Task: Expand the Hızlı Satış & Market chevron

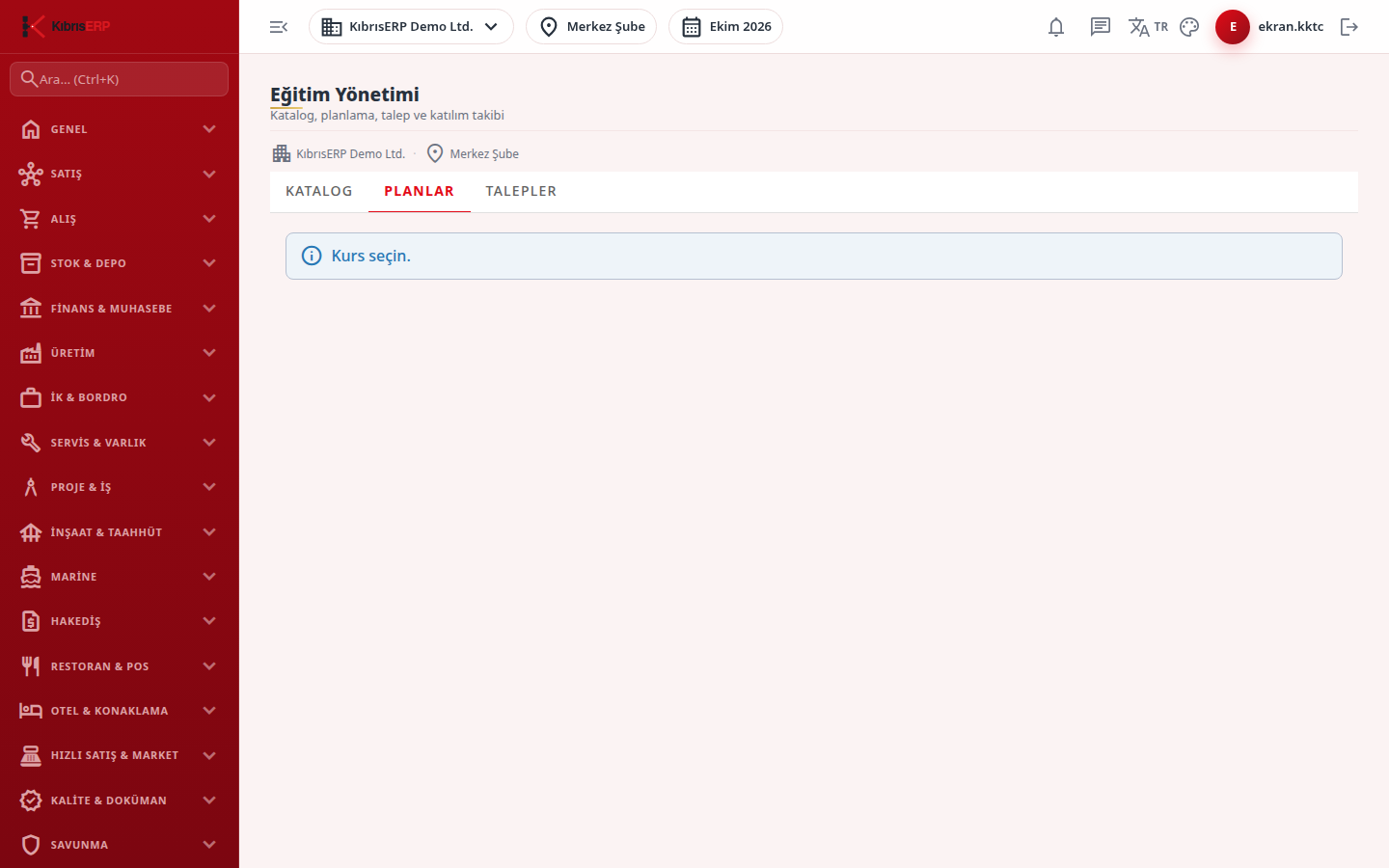Action: (x=209, y=755)
